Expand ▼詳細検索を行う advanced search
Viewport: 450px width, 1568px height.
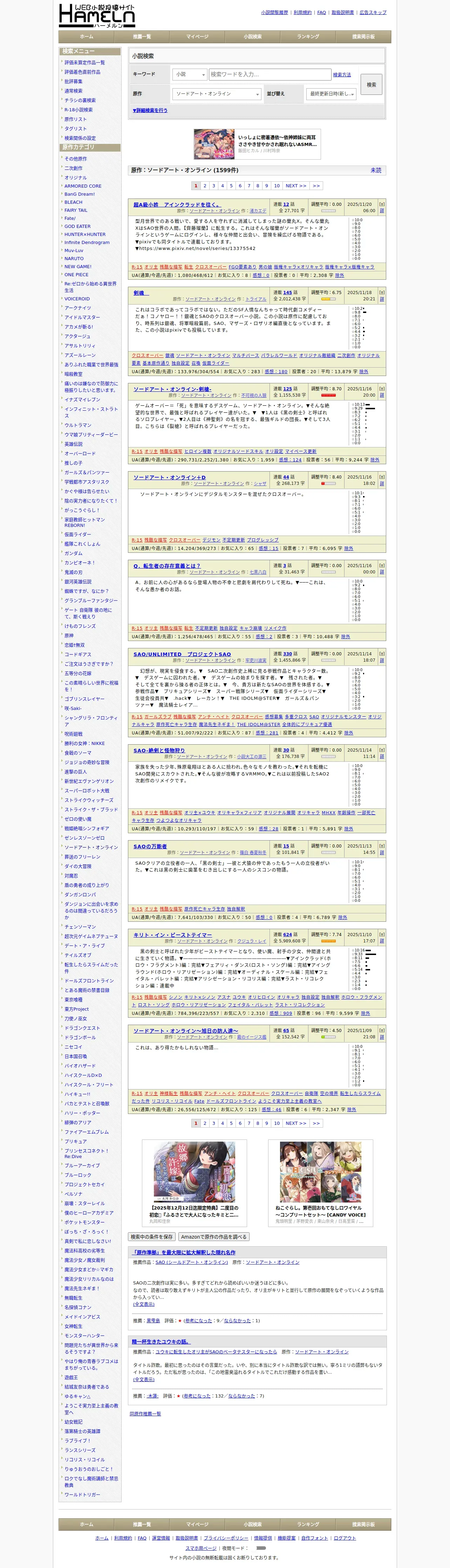pos(150,111)
